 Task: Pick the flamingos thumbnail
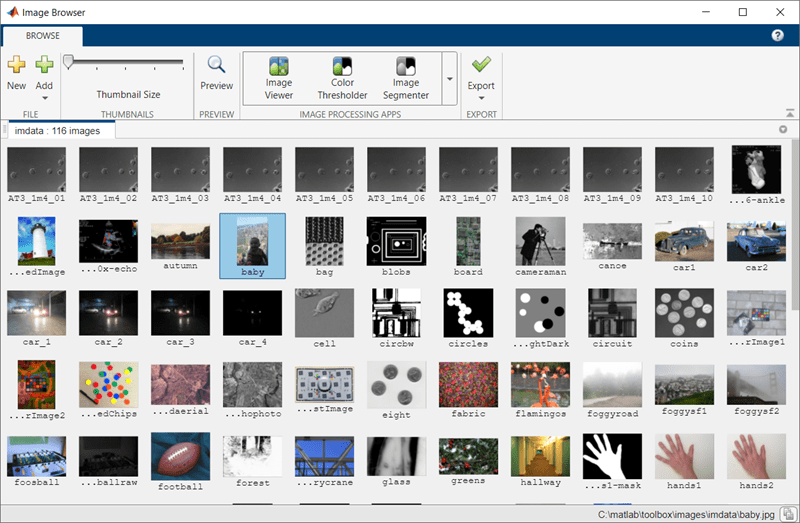tap(540, 384)
